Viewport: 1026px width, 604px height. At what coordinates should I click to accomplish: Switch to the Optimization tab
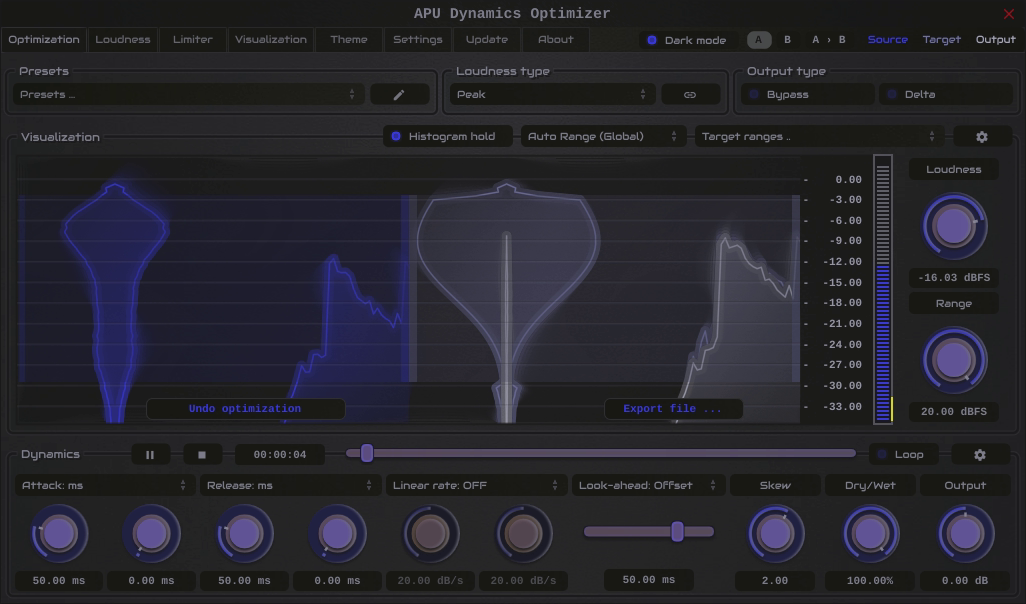click(44, 40)
